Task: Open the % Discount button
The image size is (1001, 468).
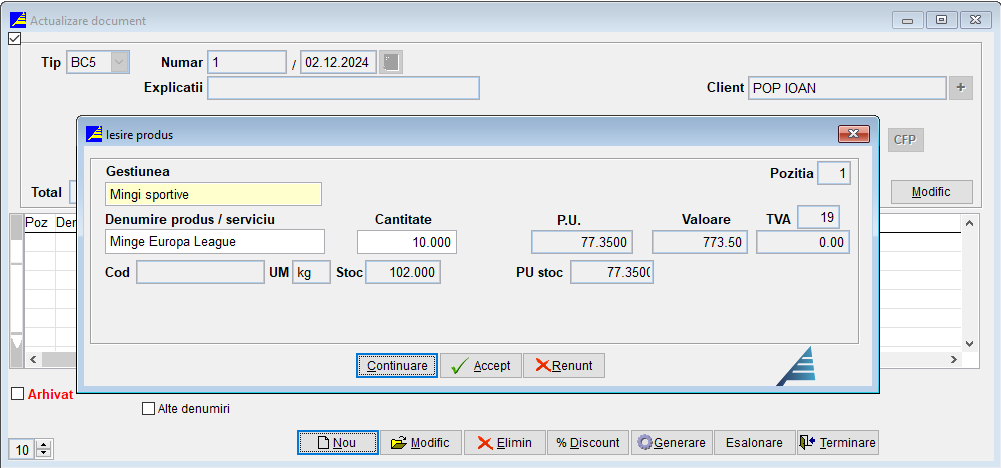Action: (x=587, y=443)
